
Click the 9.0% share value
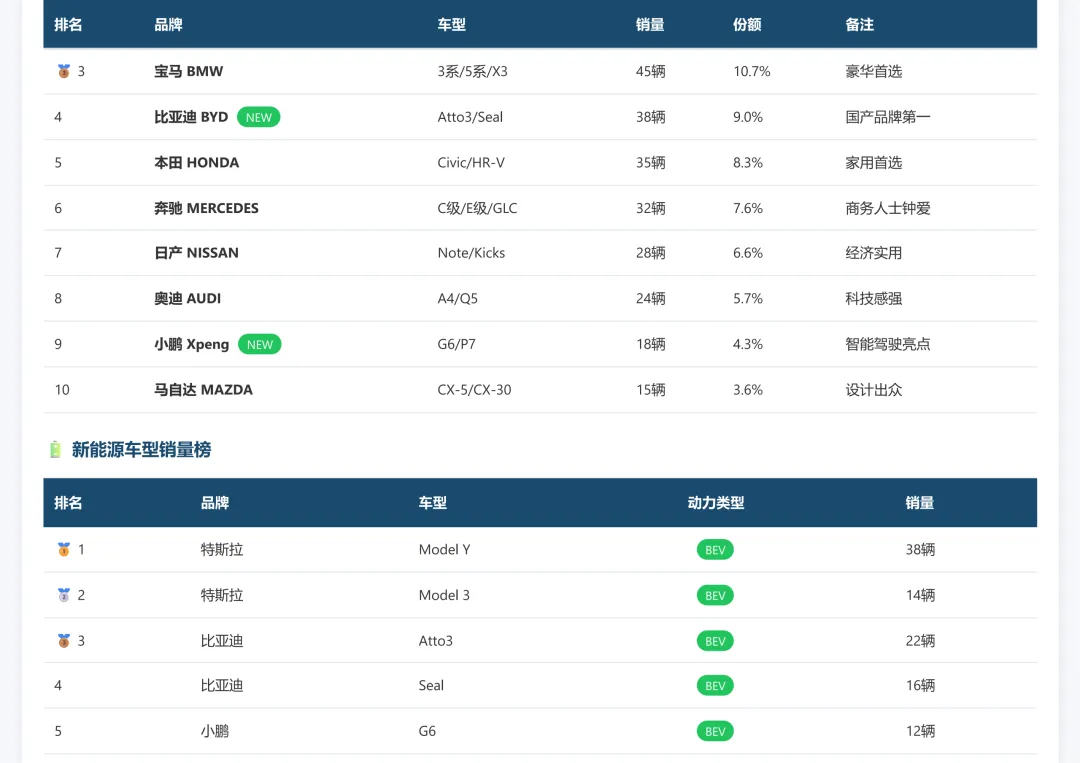coord(748,117)
